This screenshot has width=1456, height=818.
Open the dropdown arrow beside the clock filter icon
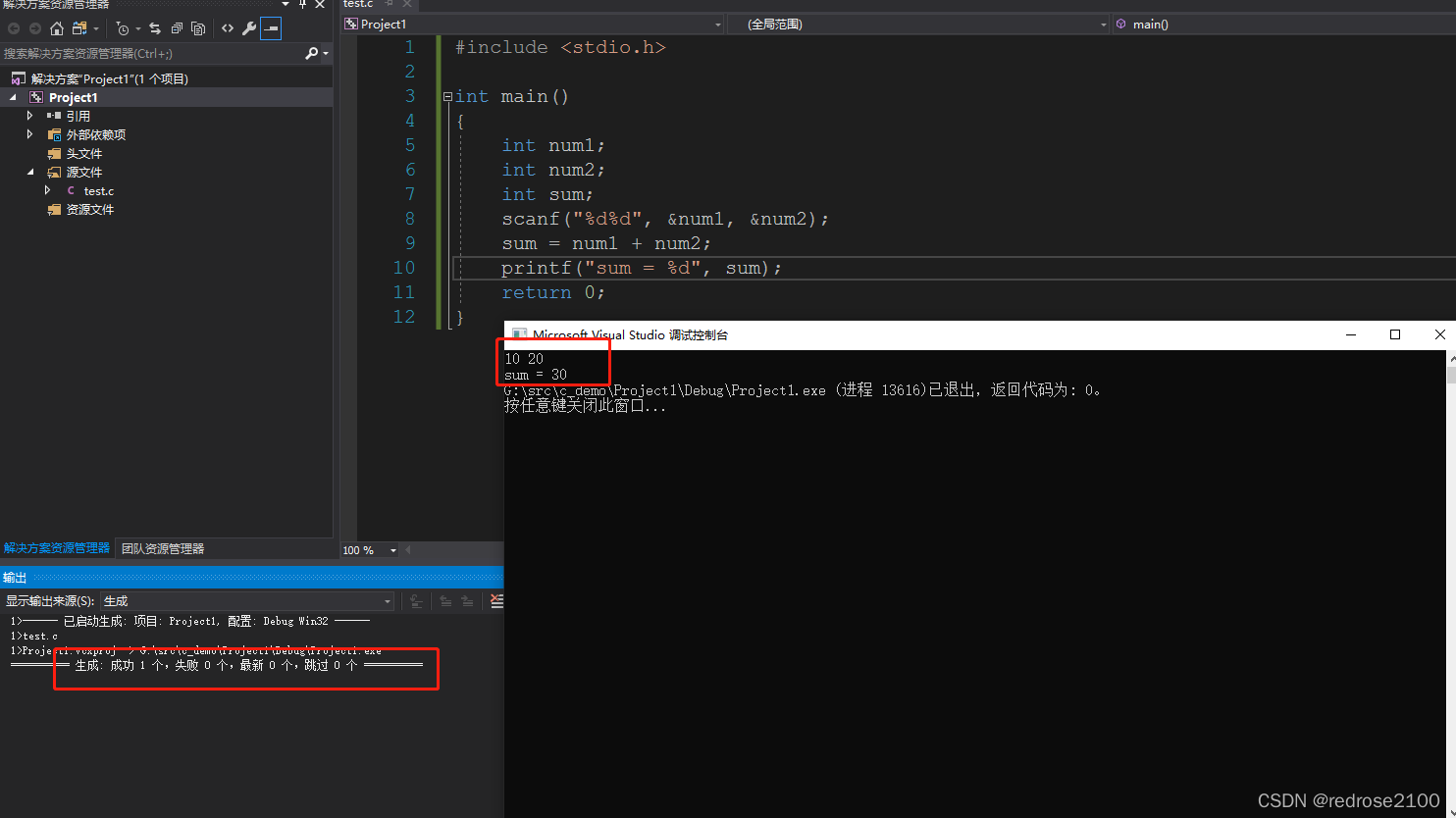138,28
